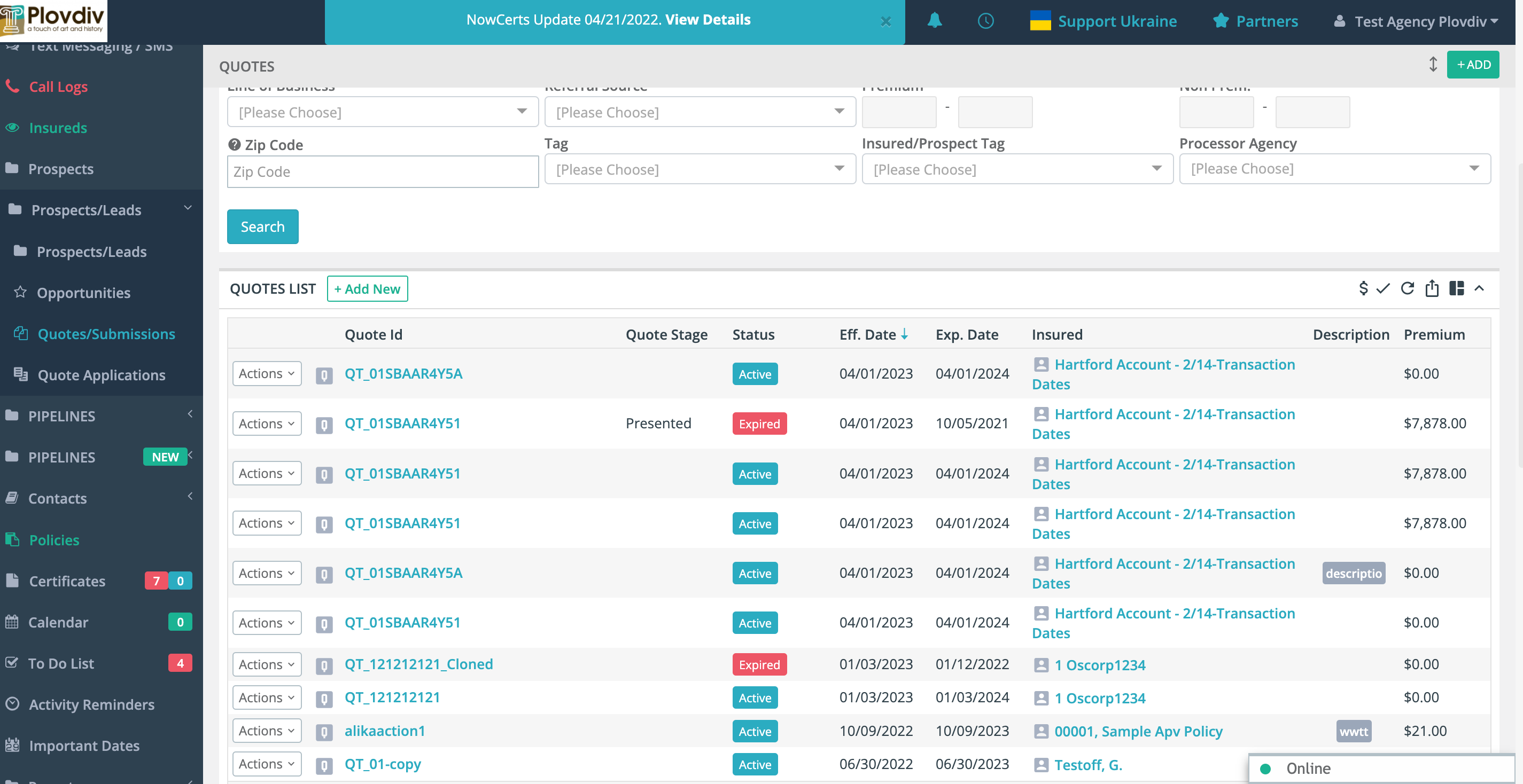Screen dimensions: 1523x784
Task: Open the Line of Business dropdown
Action: (382, 112)
